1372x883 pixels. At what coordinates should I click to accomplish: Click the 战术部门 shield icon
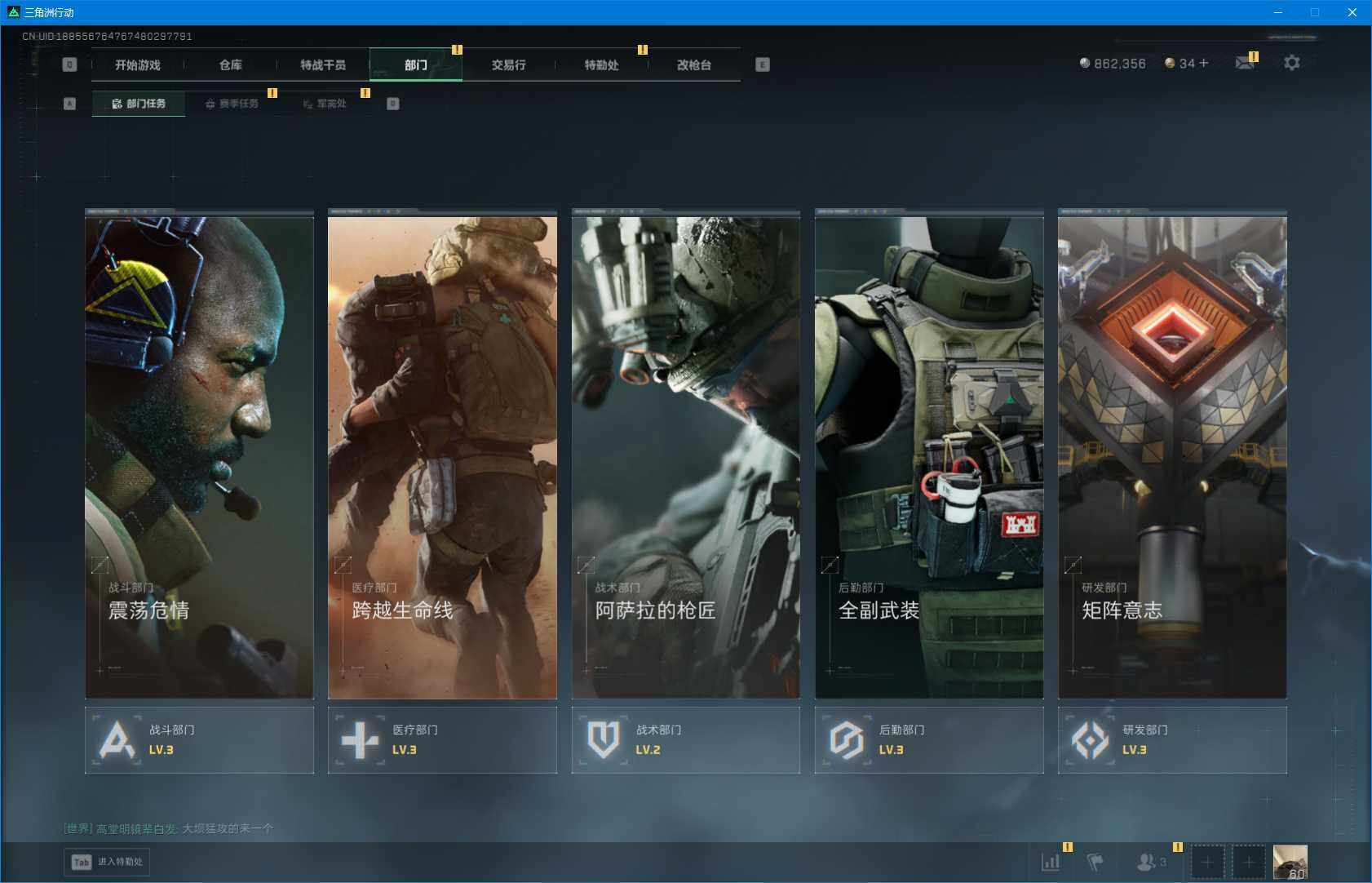tap(604, 740)
